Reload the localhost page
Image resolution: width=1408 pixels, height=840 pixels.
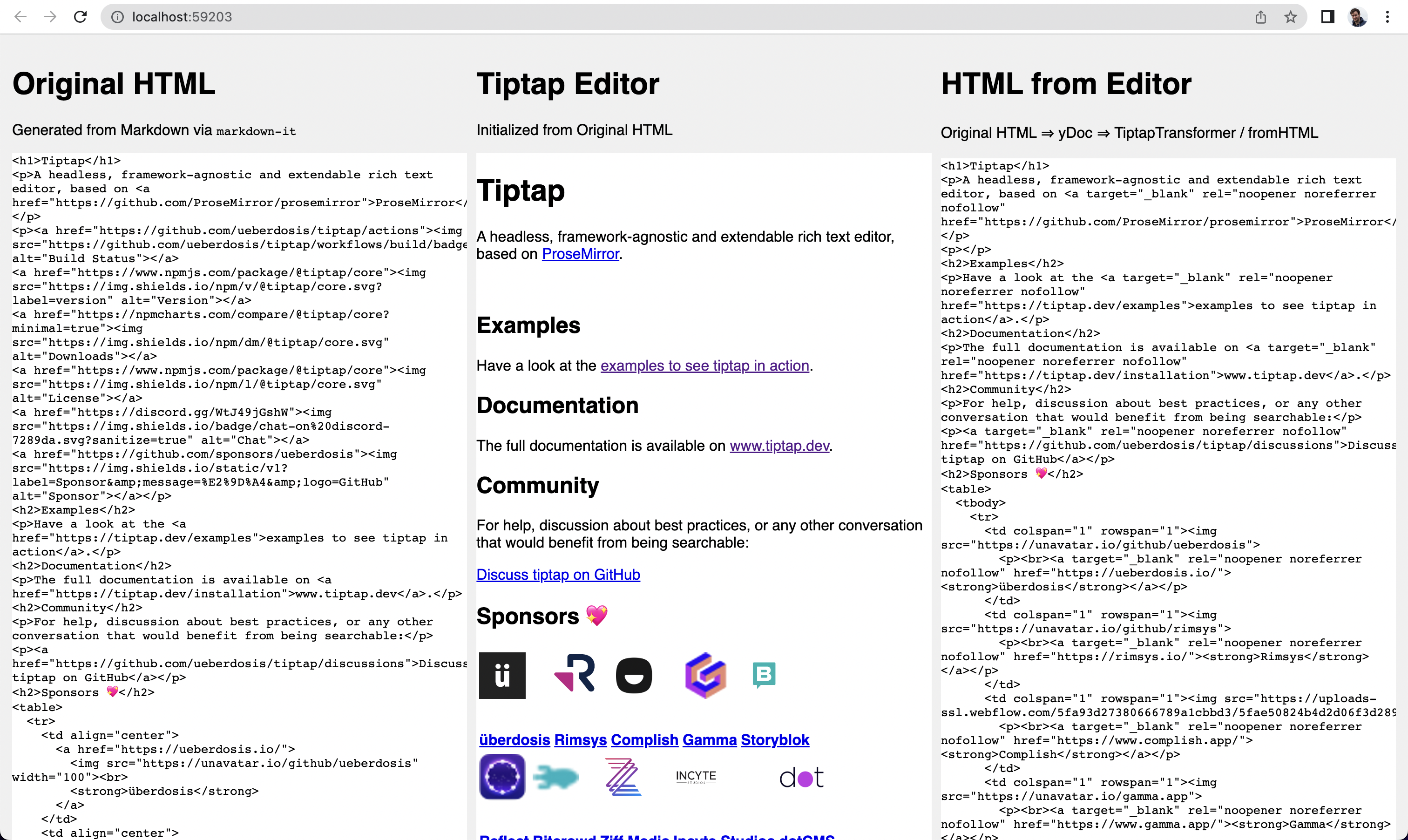81,17
